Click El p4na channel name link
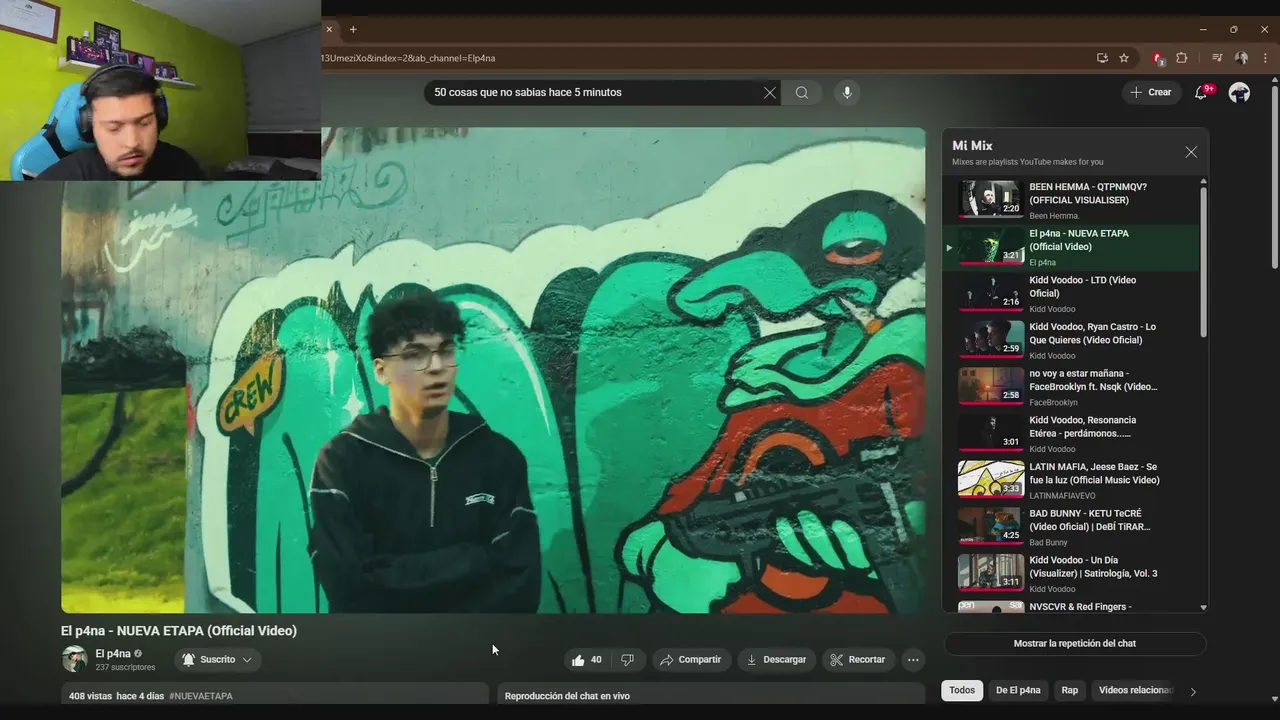1280x720 pixels. (x=113, y=654)
